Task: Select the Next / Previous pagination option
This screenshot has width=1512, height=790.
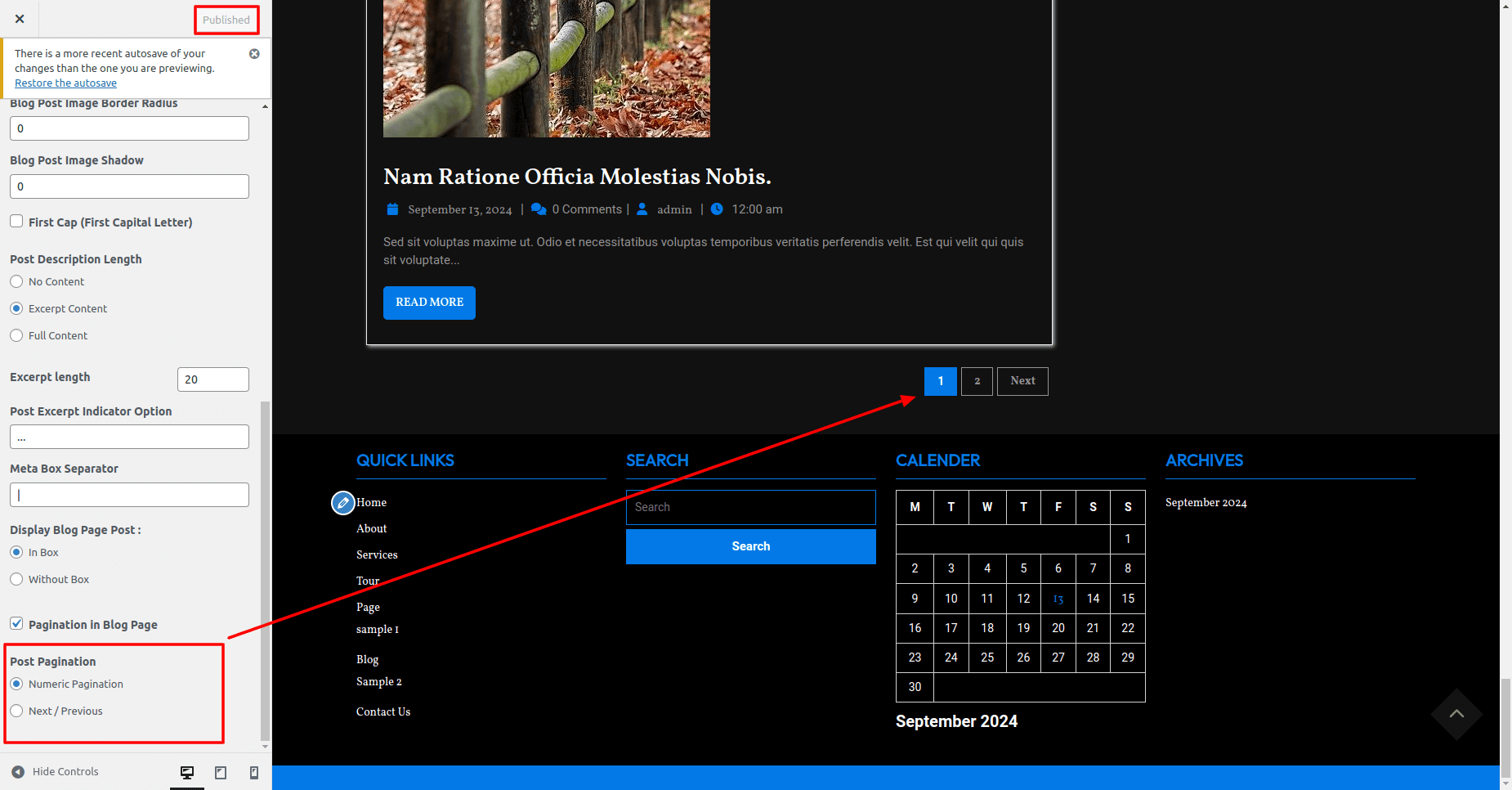Action: (16, 711)
